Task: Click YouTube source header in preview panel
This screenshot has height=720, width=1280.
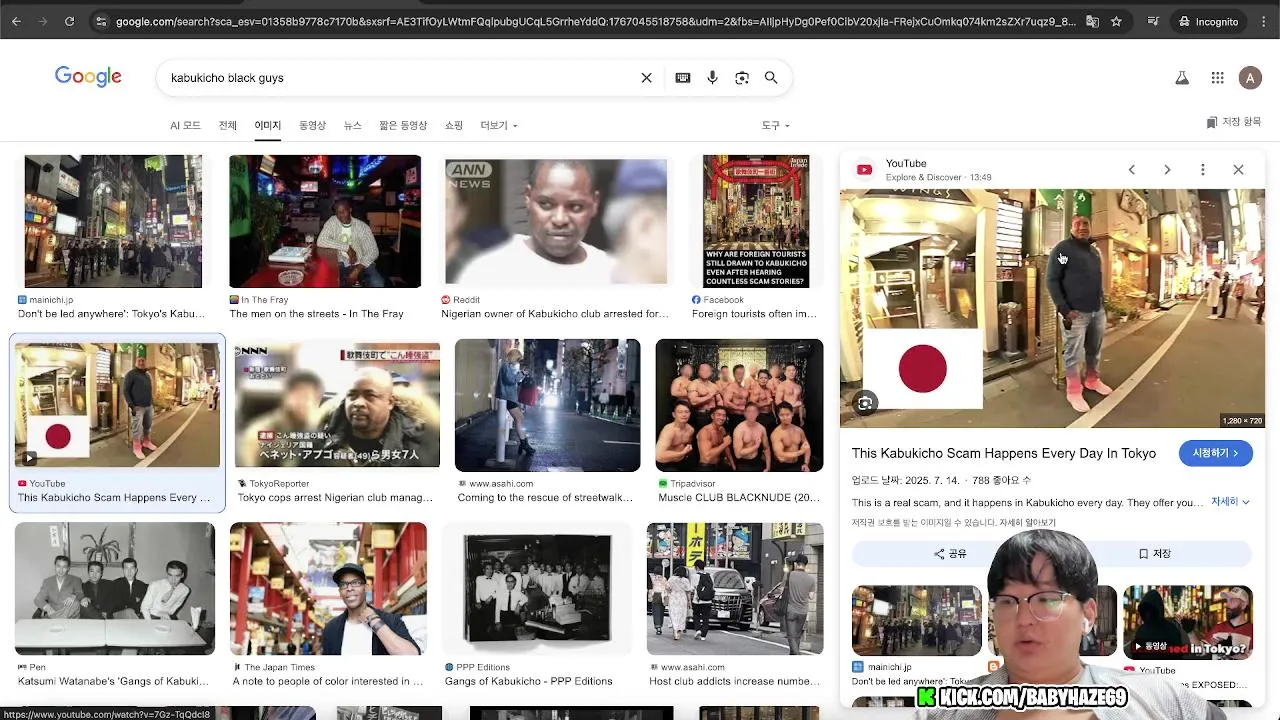Action: coord(924,170)
